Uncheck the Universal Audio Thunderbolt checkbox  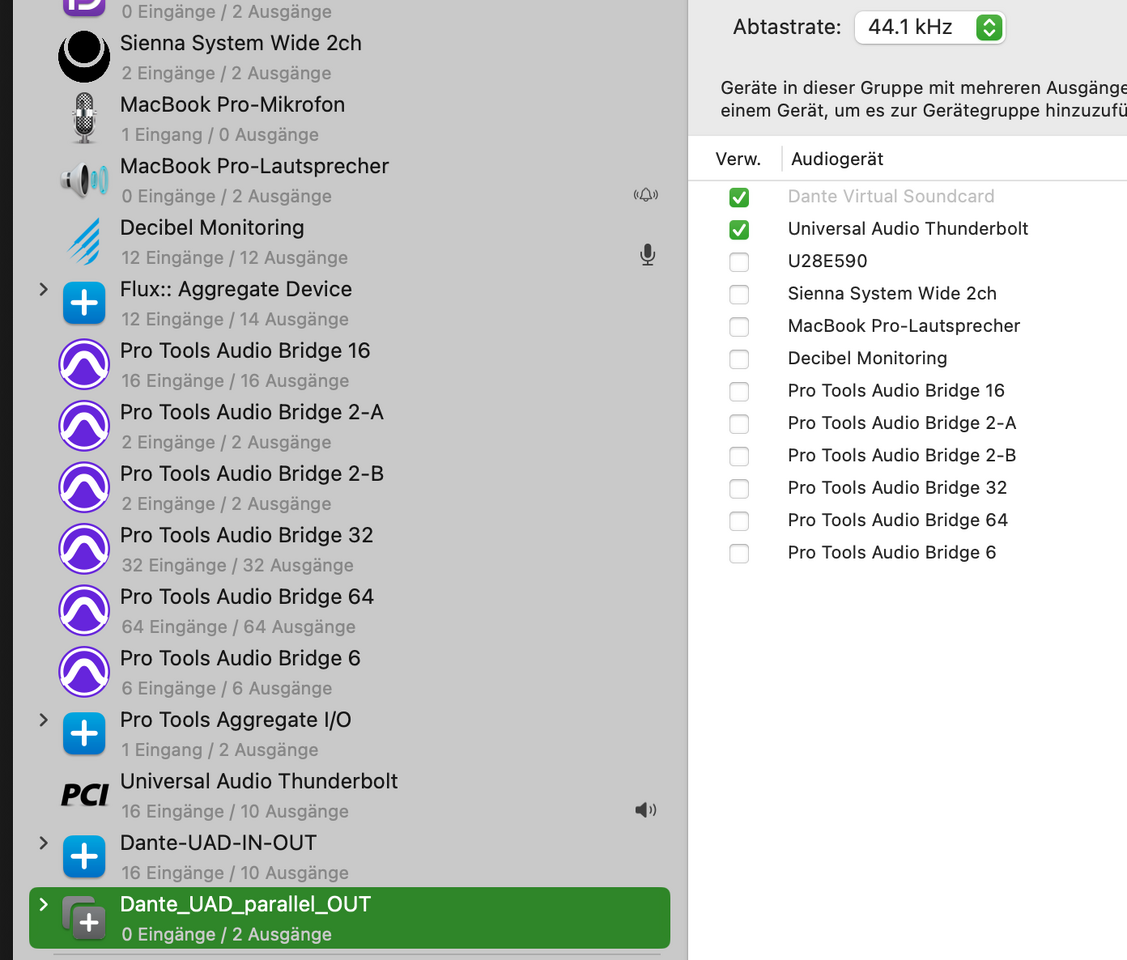click(739, 229)
